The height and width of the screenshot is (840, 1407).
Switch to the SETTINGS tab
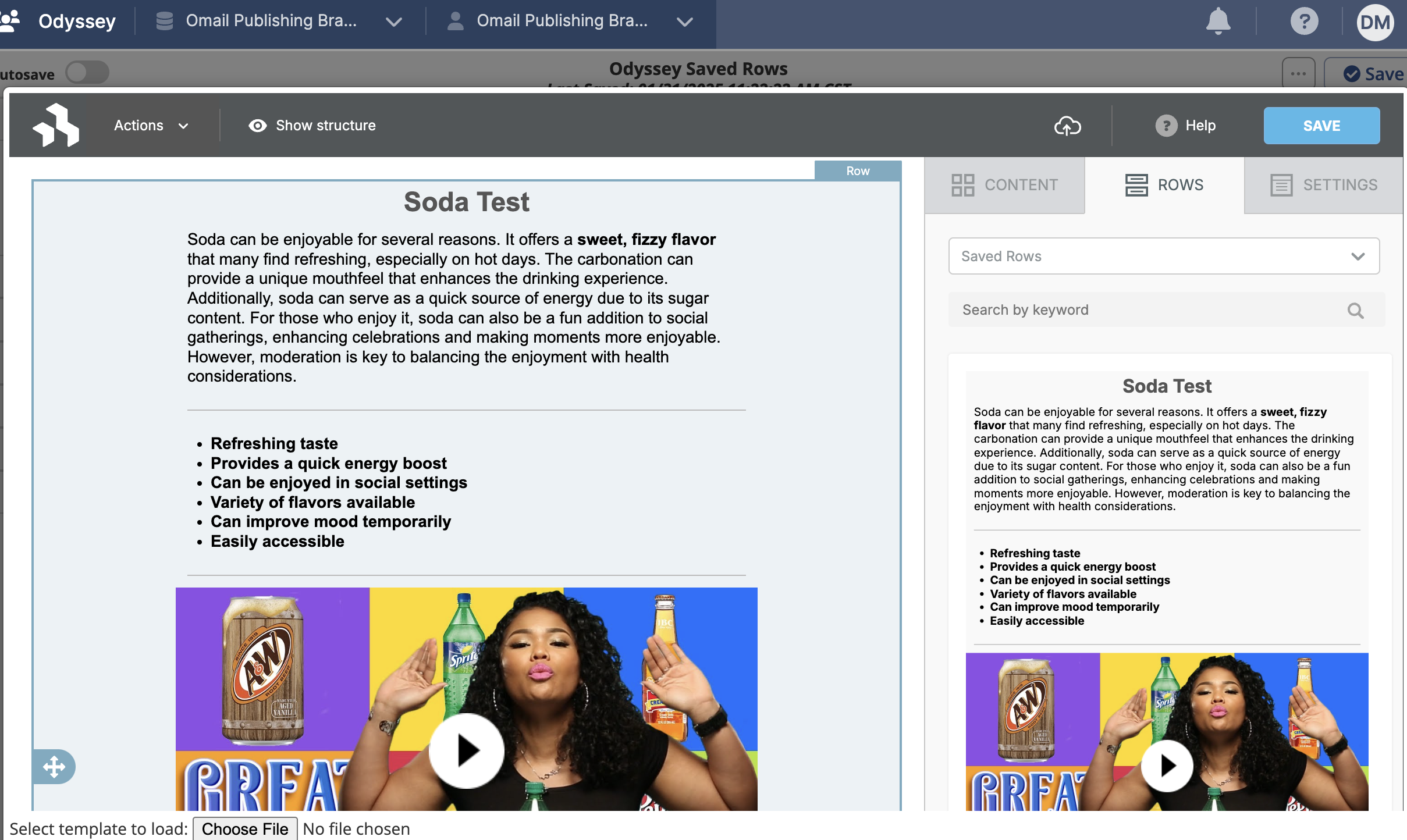pos(1324,185)
